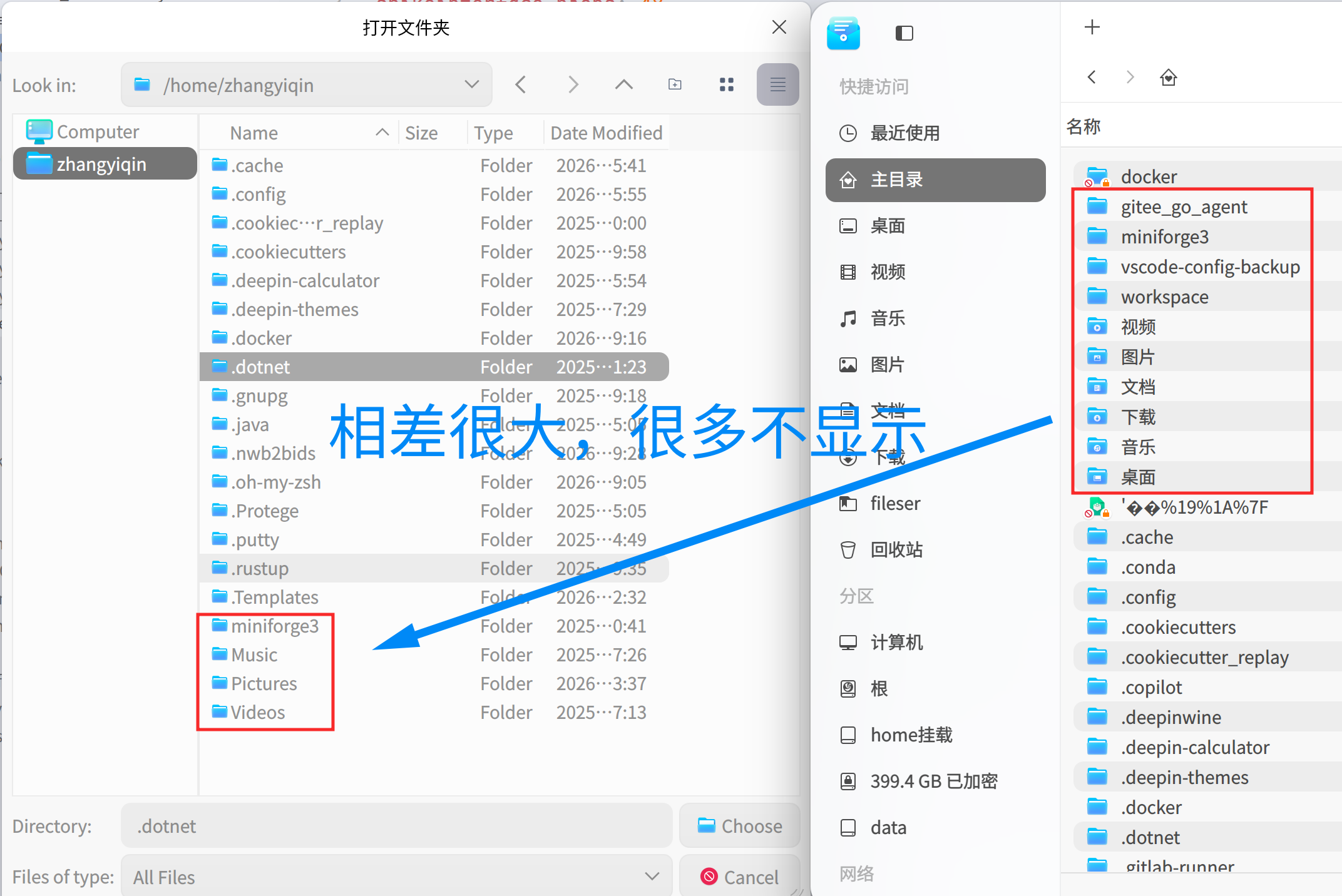Click the Directory input field

[x=396, y=826]
